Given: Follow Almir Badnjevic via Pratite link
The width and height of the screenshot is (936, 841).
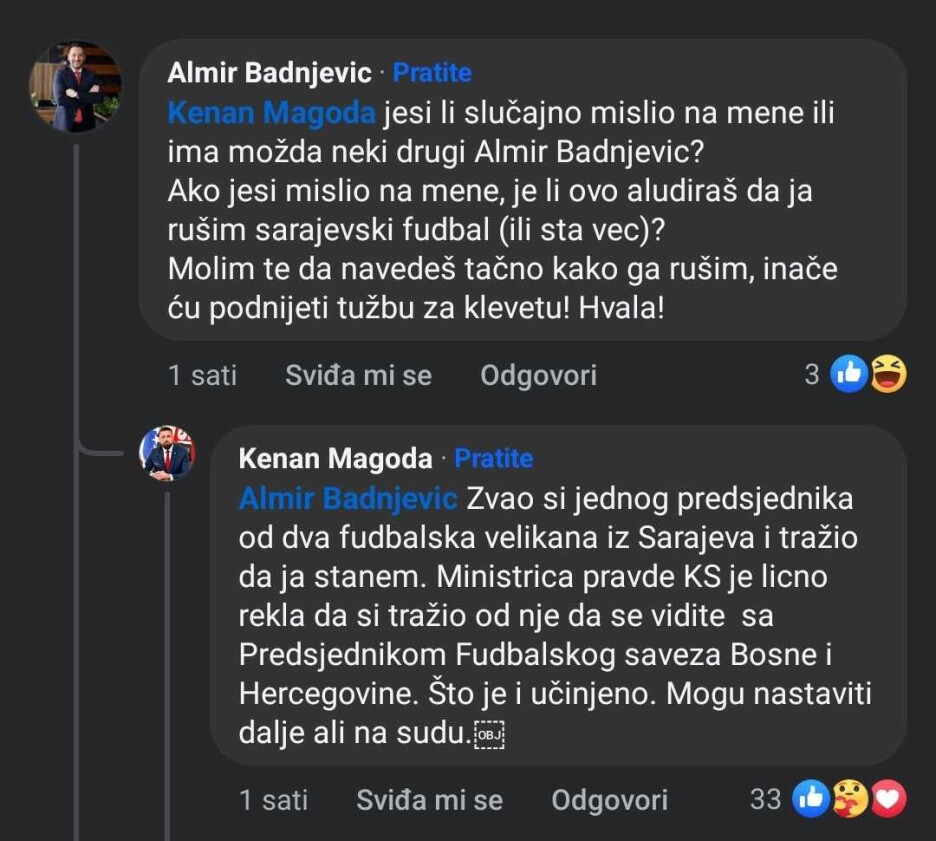Looking at the screenshot, I should click(x=432, y=73).
